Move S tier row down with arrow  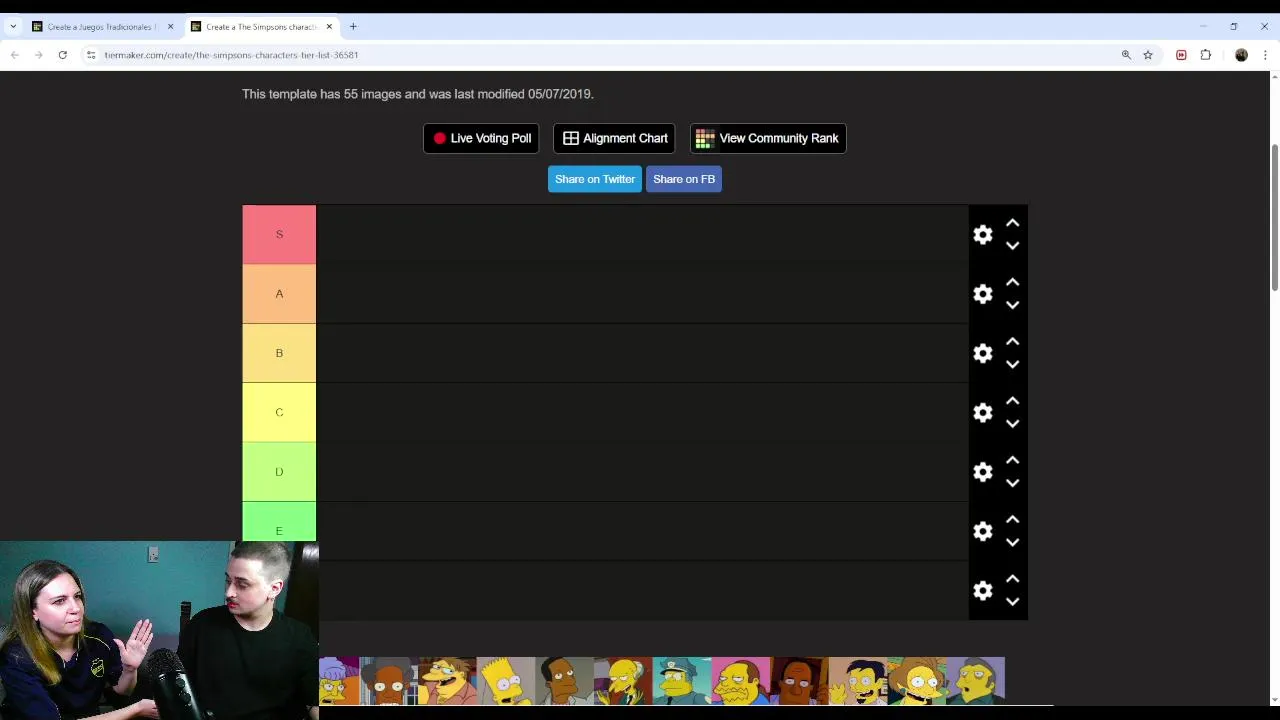[x=1012, y=245]
